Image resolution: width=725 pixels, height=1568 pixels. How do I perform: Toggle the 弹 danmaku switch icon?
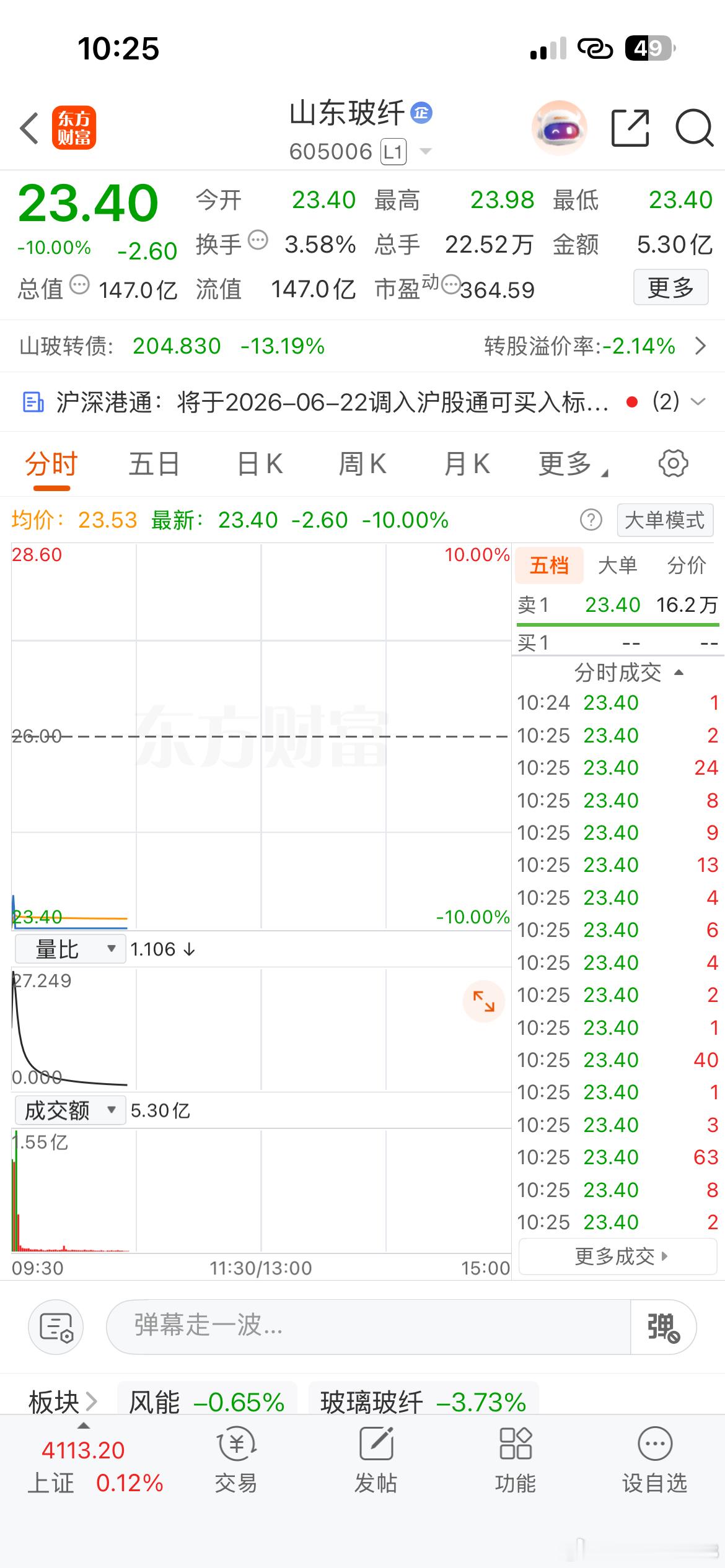[x=663, y=1327]
